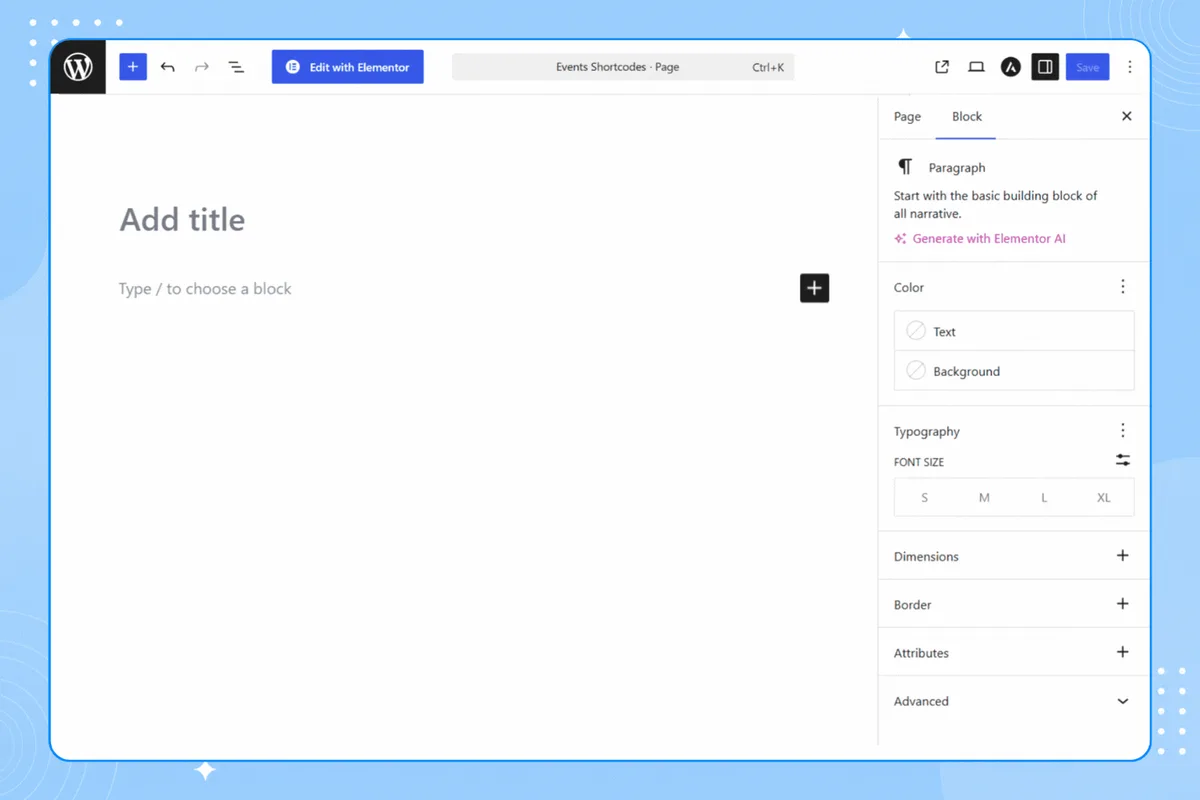Open the block inserter plus button in toolbar
This screenshot has height=800, width=1200.
(133, 67)
